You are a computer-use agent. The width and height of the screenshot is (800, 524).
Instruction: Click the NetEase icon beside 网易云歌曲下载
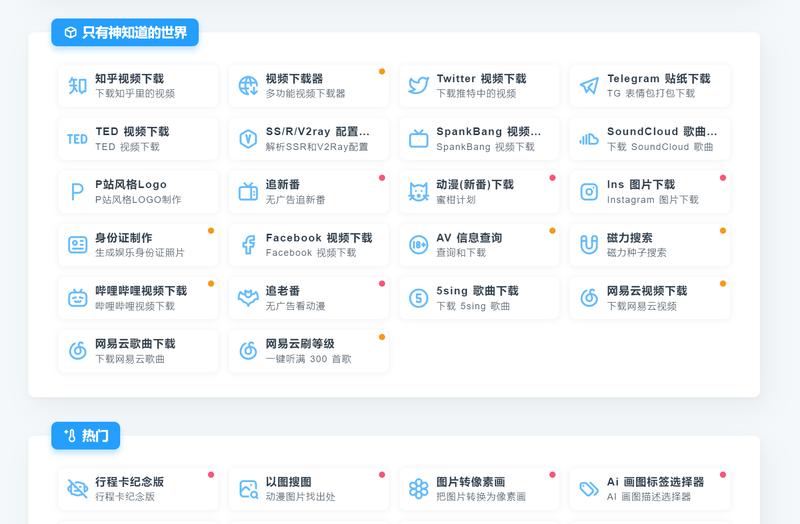78,351
